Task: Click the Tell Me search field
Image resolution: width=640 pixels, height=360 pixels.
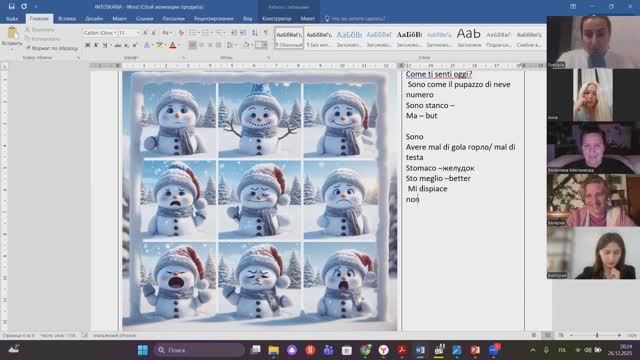Action: pyautogui.click(x=355, y=19)
